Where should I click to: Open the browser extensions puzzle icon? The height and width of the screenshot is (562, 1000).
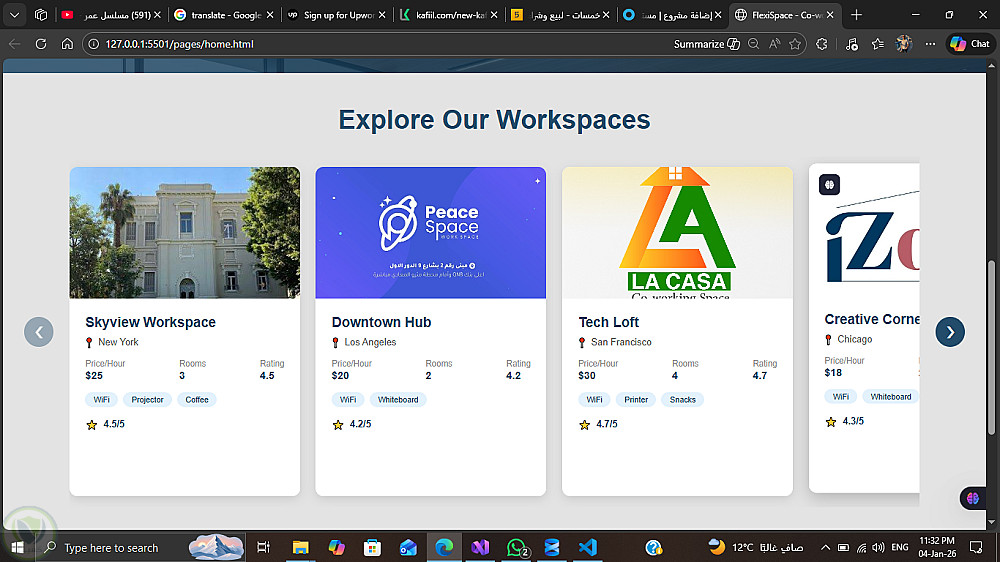click(821, 44)
